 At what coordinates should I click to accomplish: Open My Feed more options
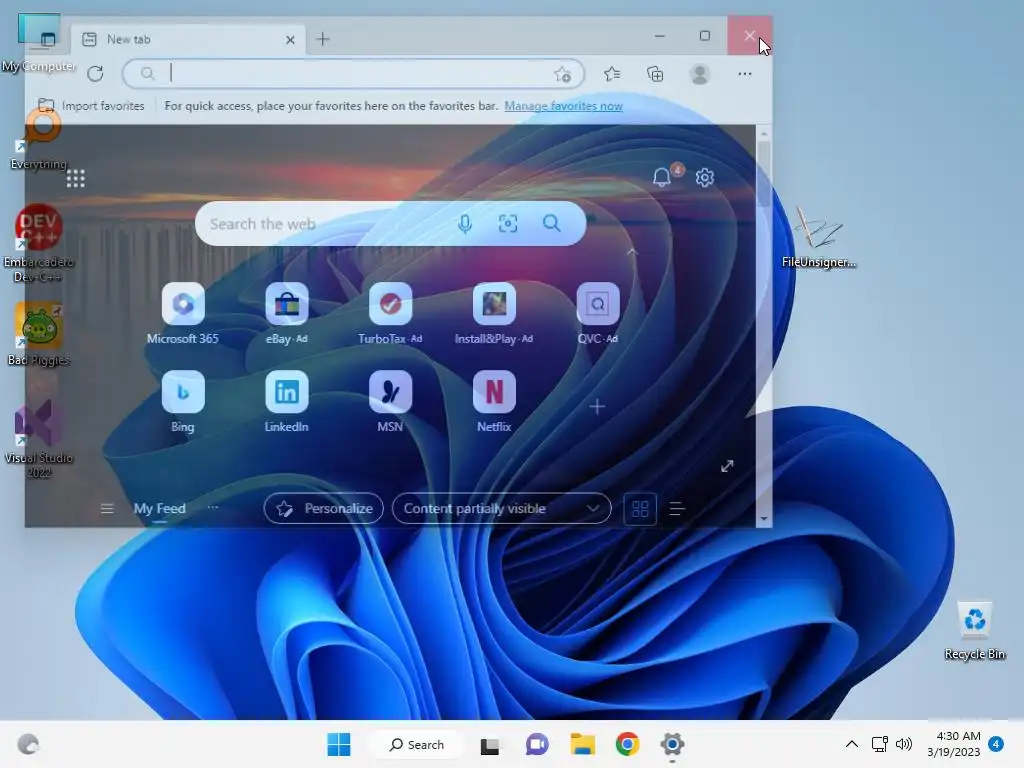213,507
